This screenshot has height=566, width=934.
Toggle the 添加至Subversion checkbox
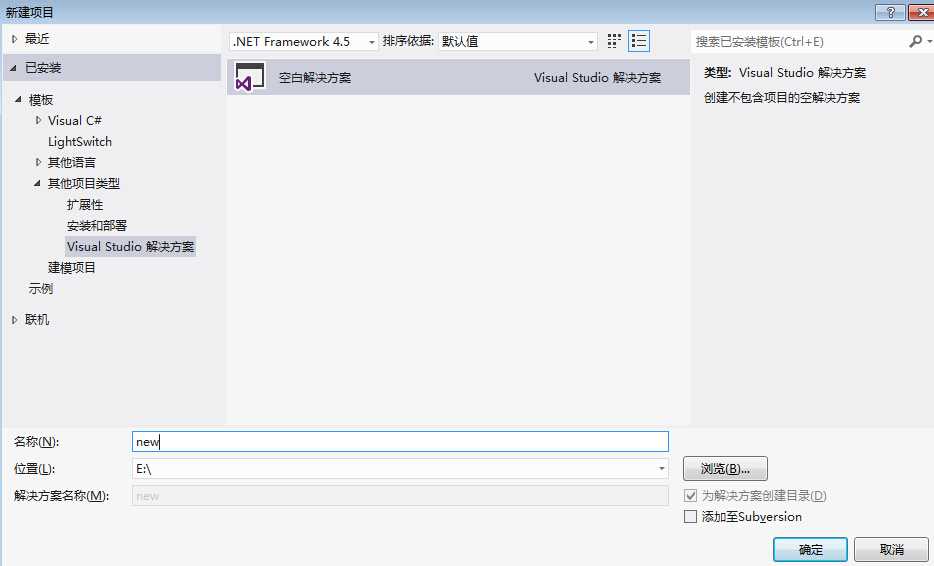coord(690,517)
